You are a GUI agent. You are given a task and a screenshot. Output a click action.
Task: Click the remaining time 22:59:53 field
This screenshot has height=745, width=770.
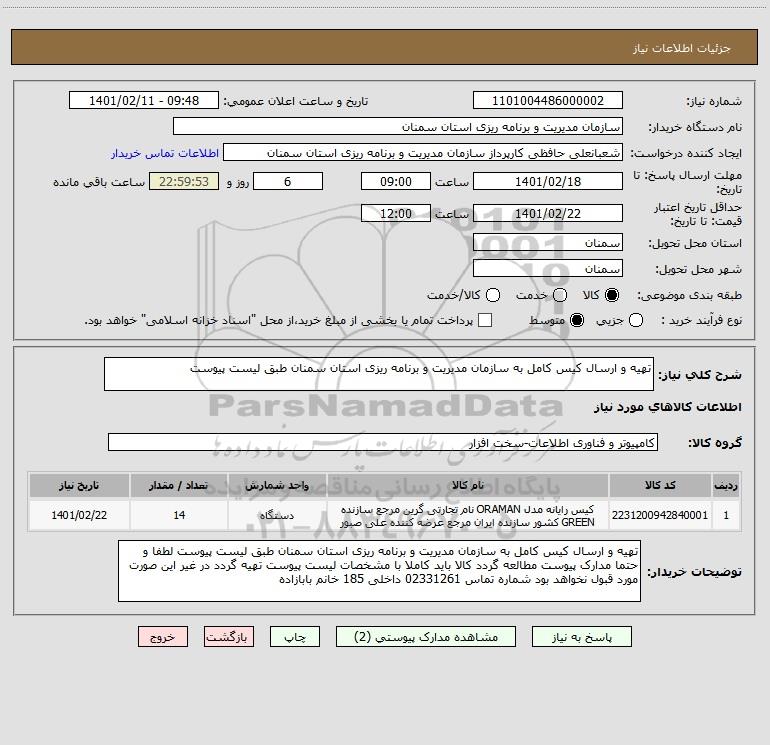click(x=184, y=181)
